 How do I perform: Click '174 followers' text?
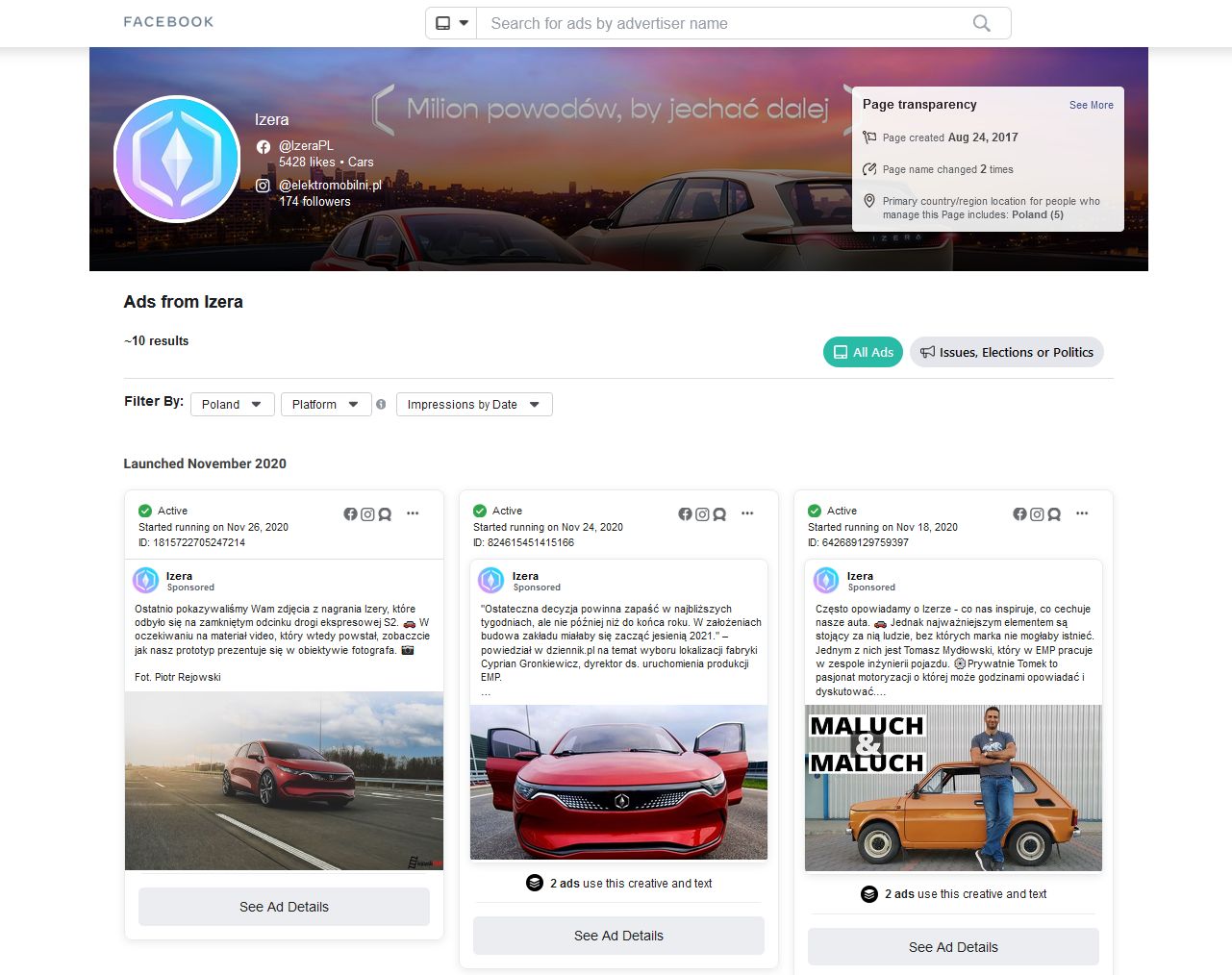pos(314,201)
